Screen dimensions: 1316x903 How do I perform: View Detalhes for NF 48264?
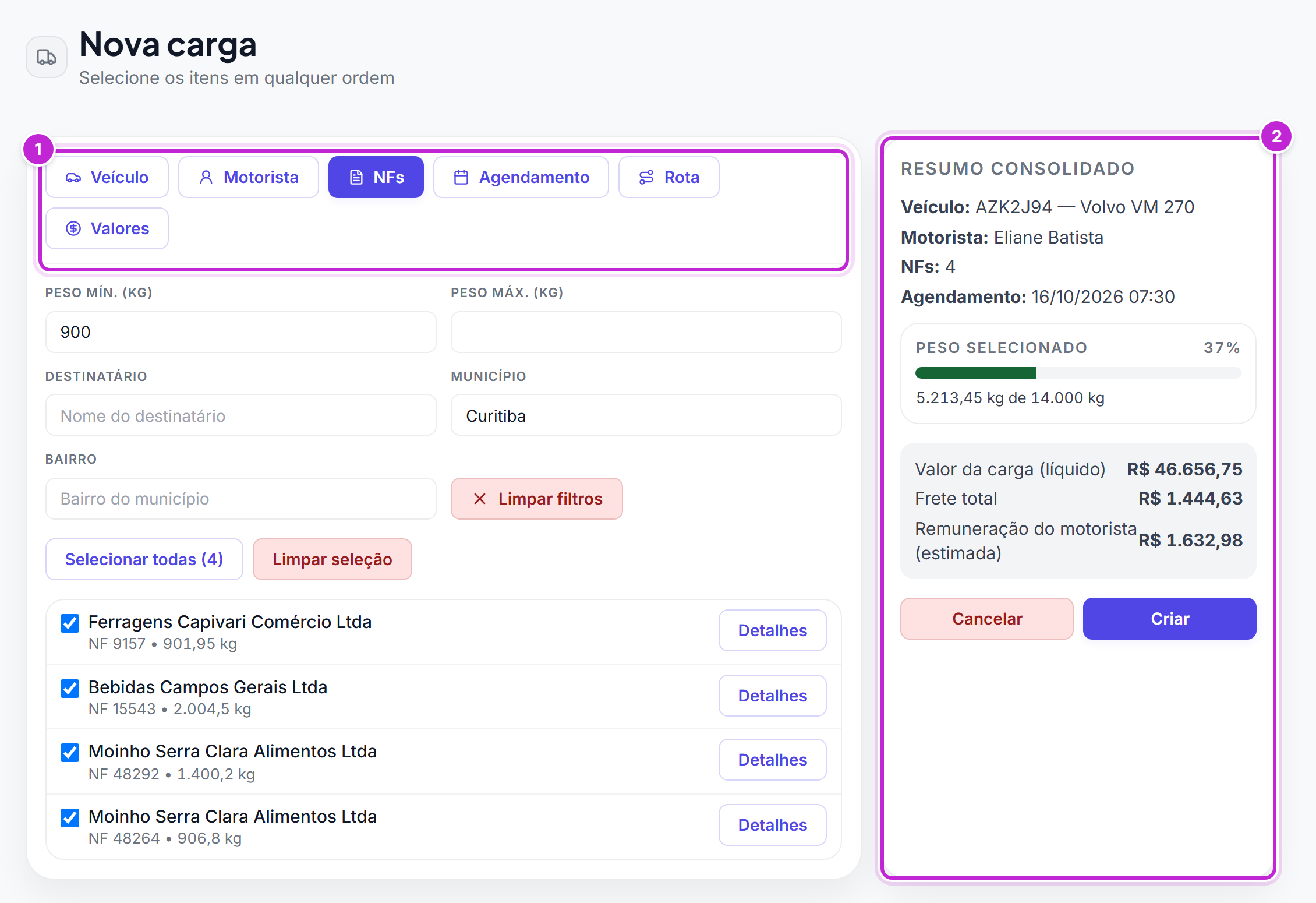tap(773, 825)
